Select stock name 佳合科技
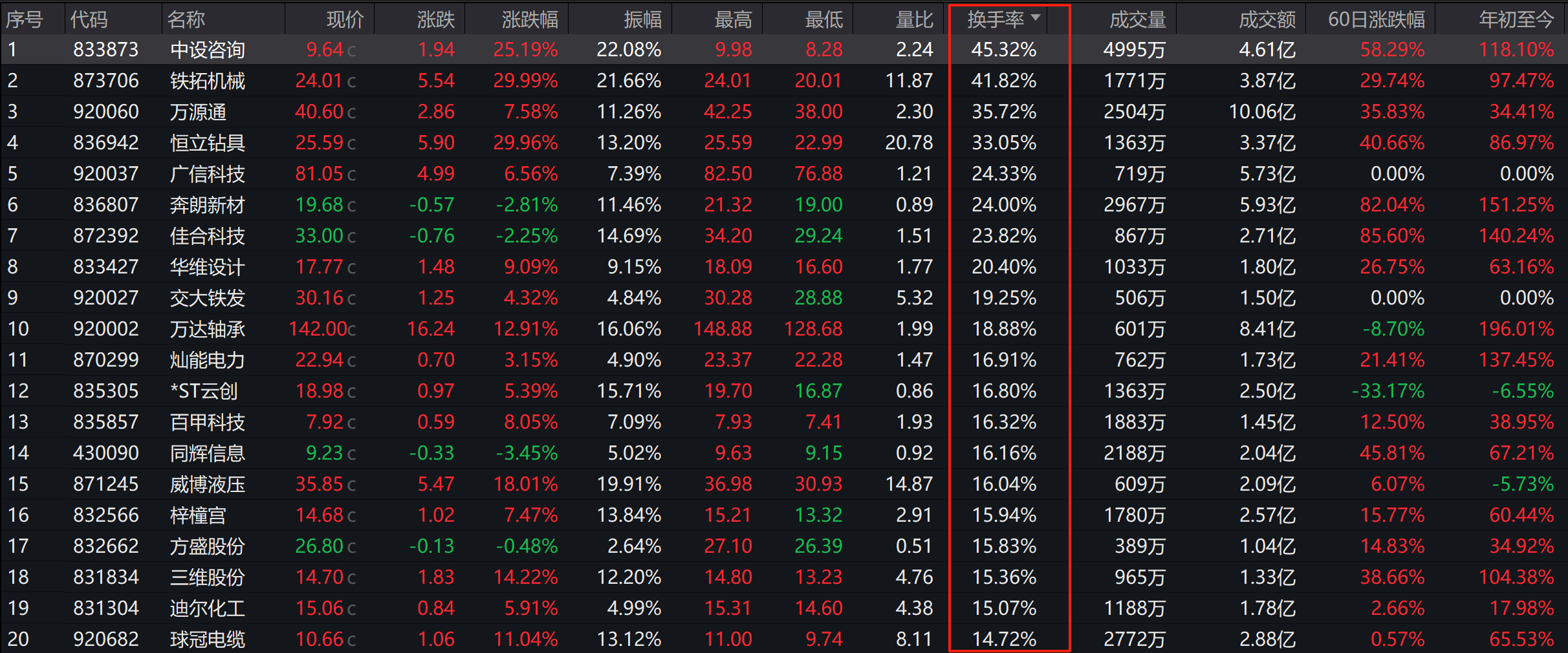This screenshot has width=1568, height=653. pyautogui.click(x=208, y=236)
